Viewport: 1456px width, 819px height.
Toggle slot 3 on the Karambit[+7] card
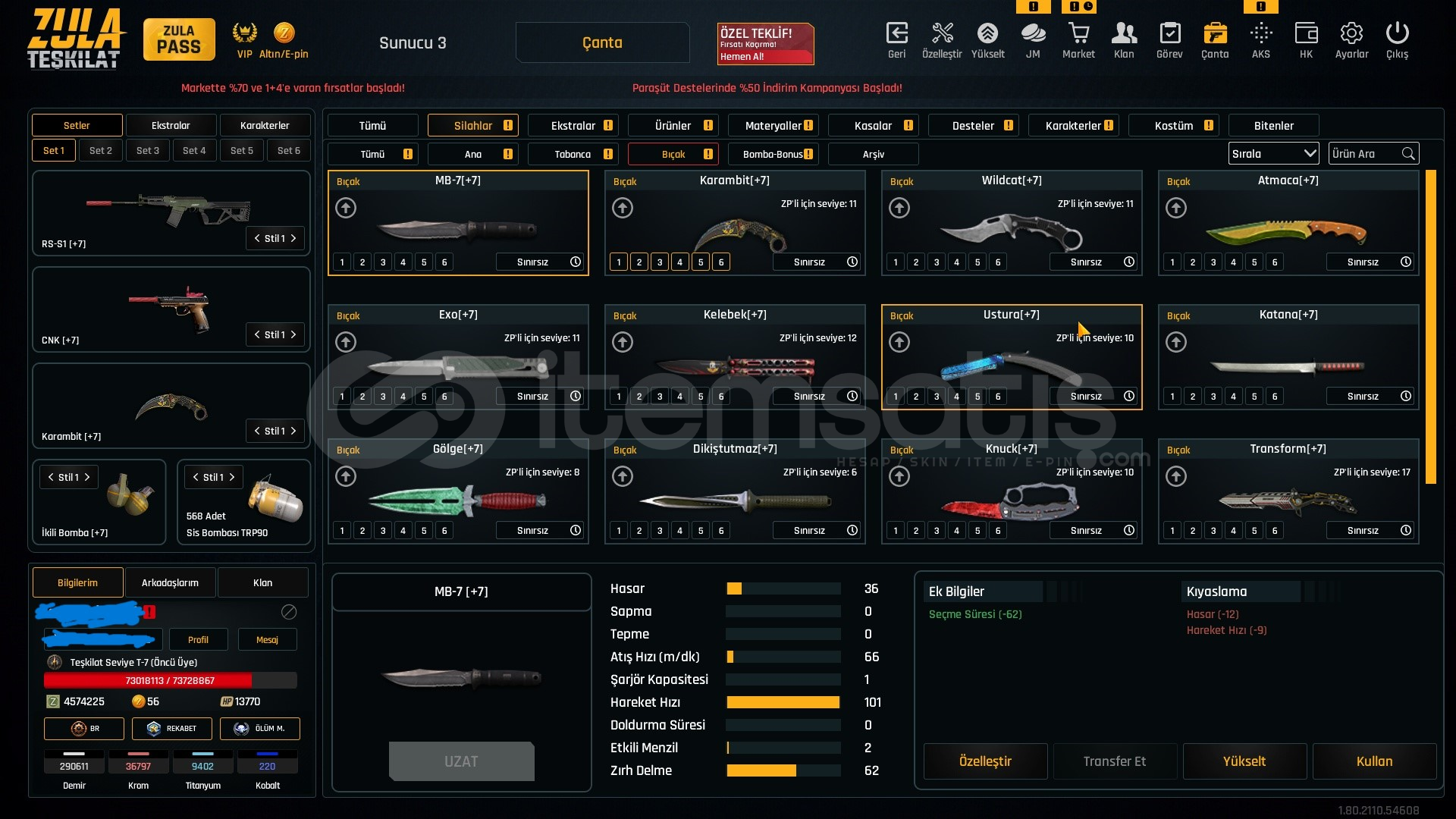(x=660, y=262)
